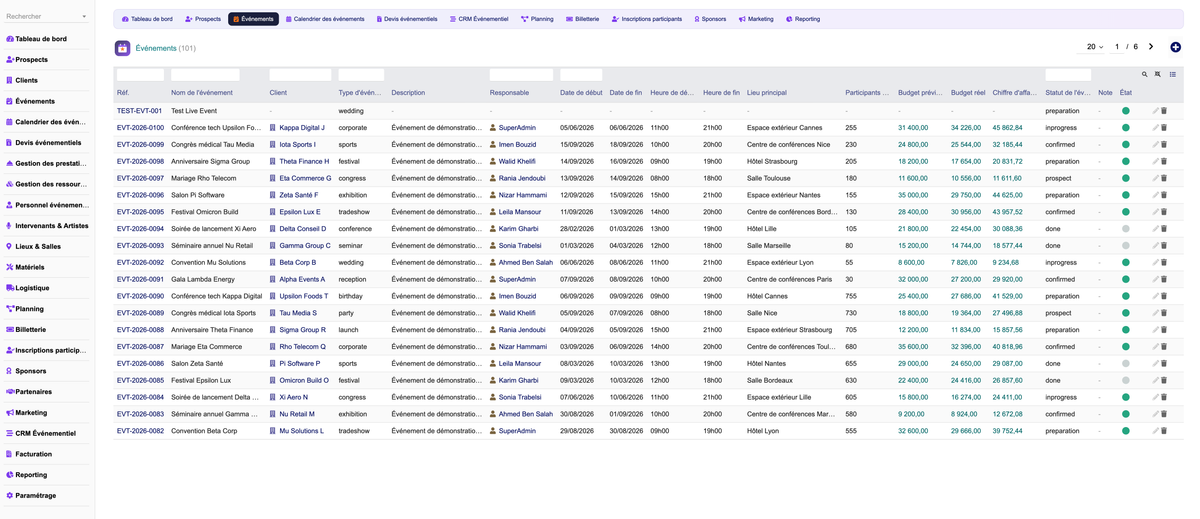Sort by Budget réel column header
The image size is (1200, 519).
click(x=968, y=93)
